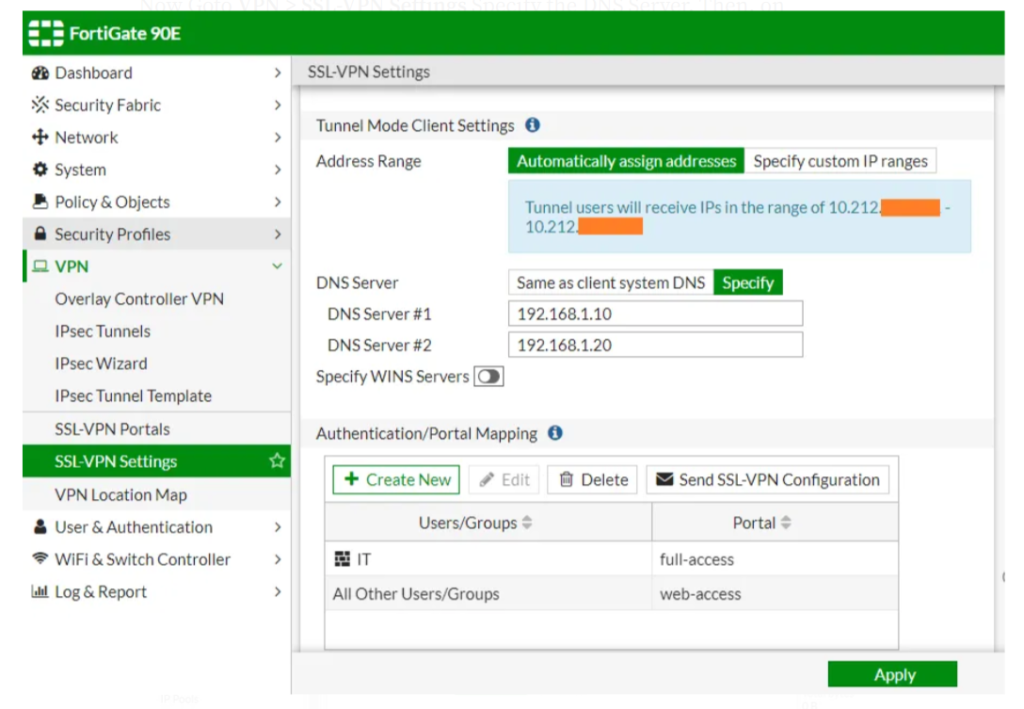1024x709 pixels.
Task: Choose Same as client system DNS
Action: (x=611, y=282)
